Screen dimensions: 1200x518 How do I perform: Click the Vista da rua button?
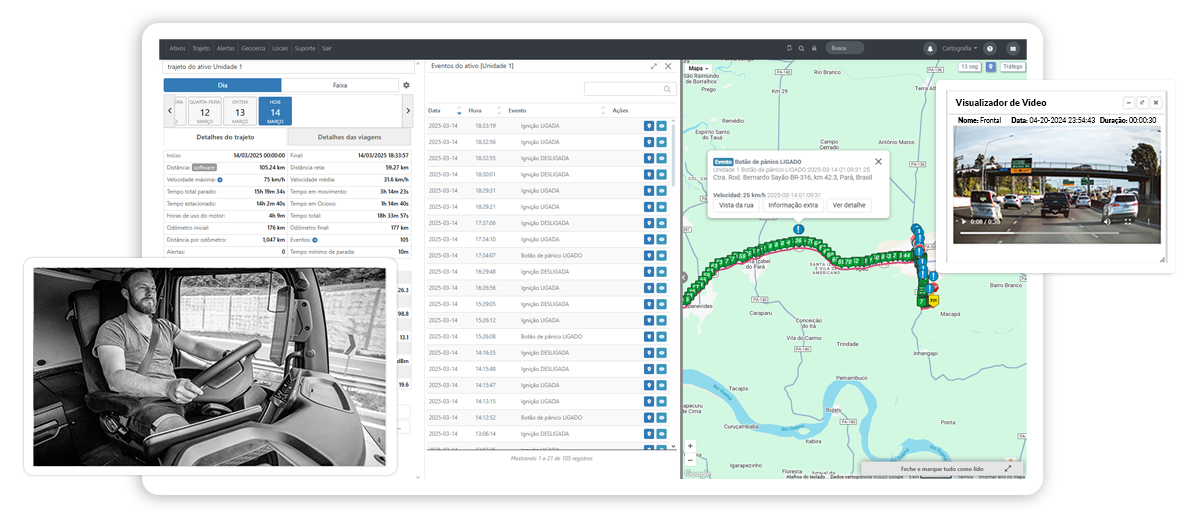[736, 205]
